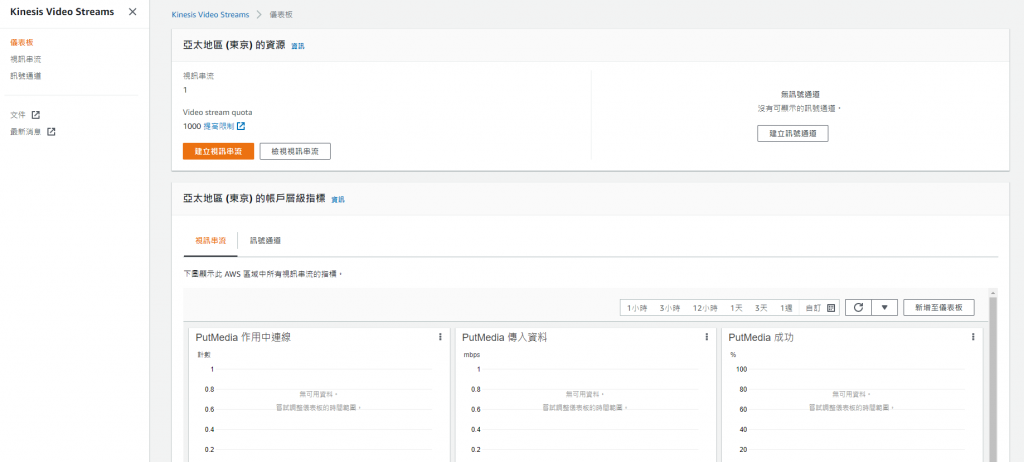Set time range to 1天
This screenshot has height=462, width=1024.
[737, 308]
